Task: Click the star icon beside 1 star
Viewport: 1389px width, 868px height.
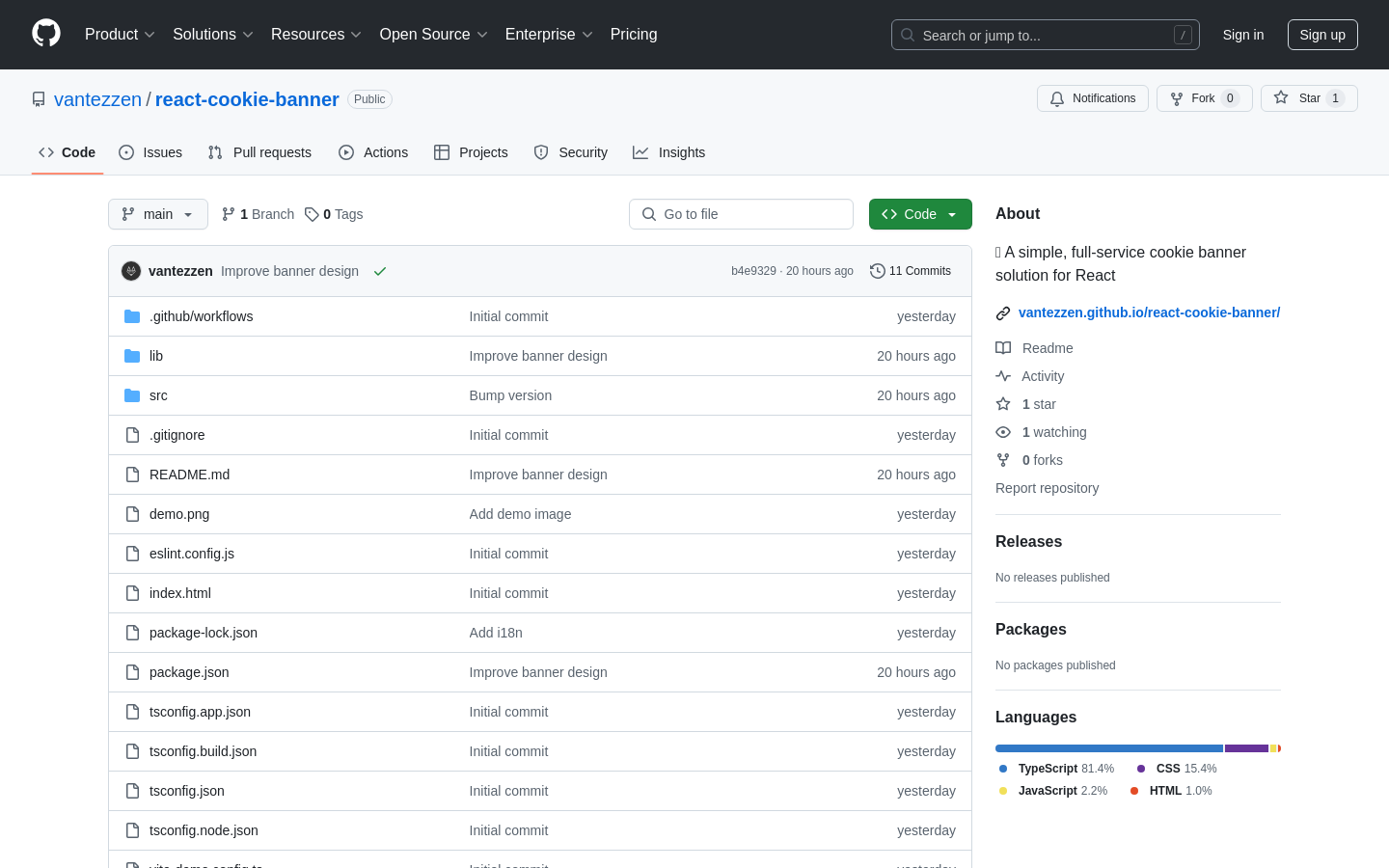Action: pos(1003,404)
